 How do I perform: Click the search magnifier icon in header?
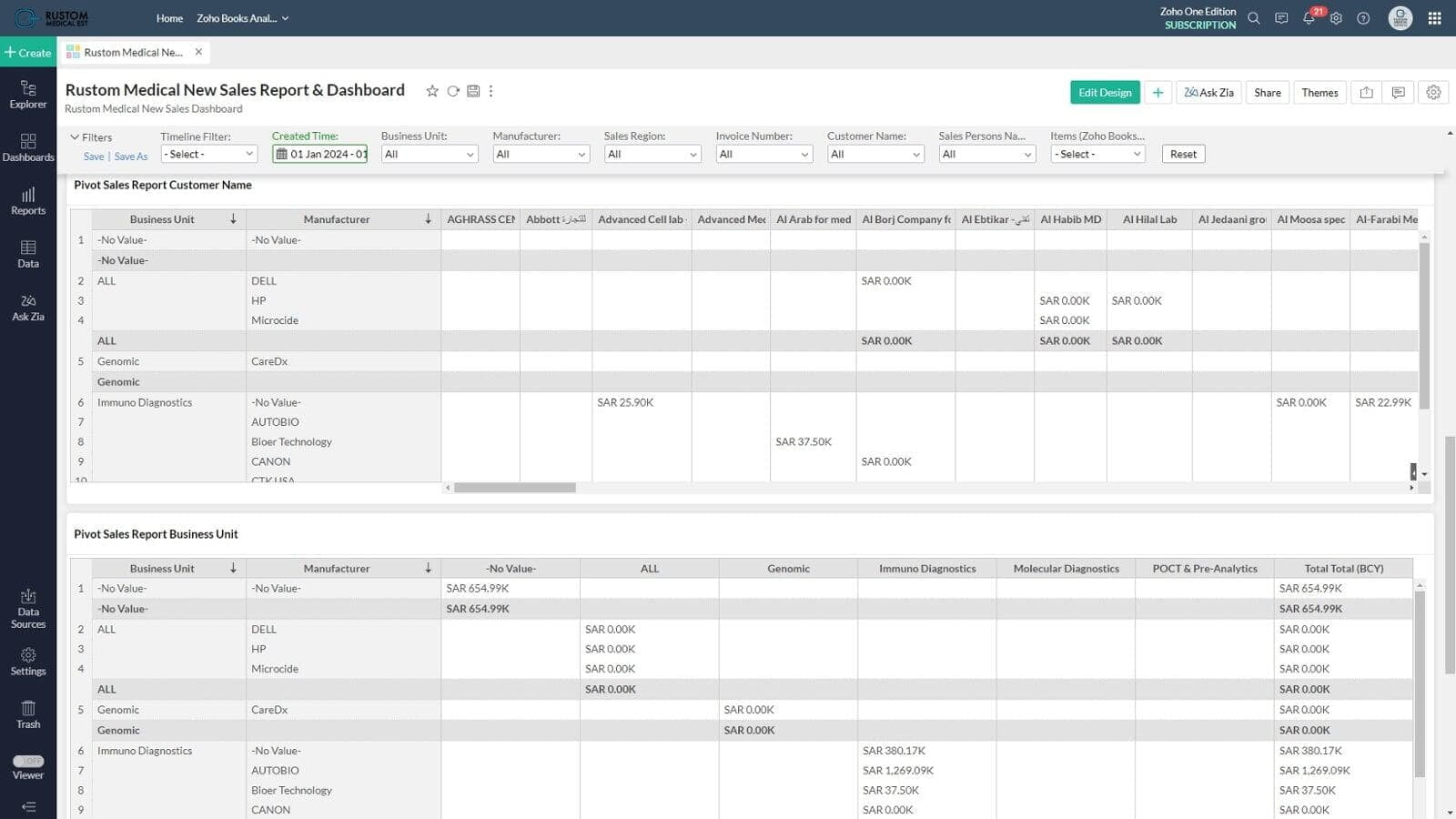click(1254, 18)
